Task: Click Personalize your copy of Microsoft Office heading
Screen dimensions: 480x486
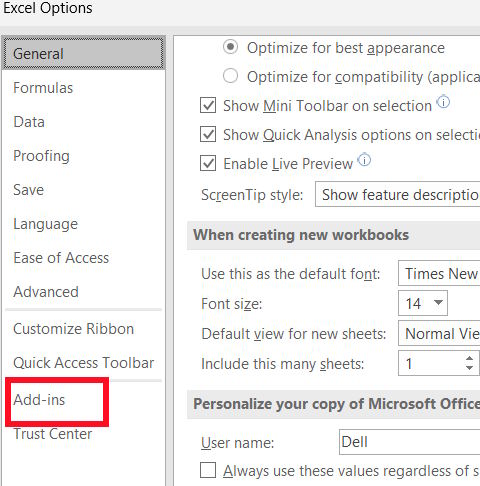Action: [337, 404]
